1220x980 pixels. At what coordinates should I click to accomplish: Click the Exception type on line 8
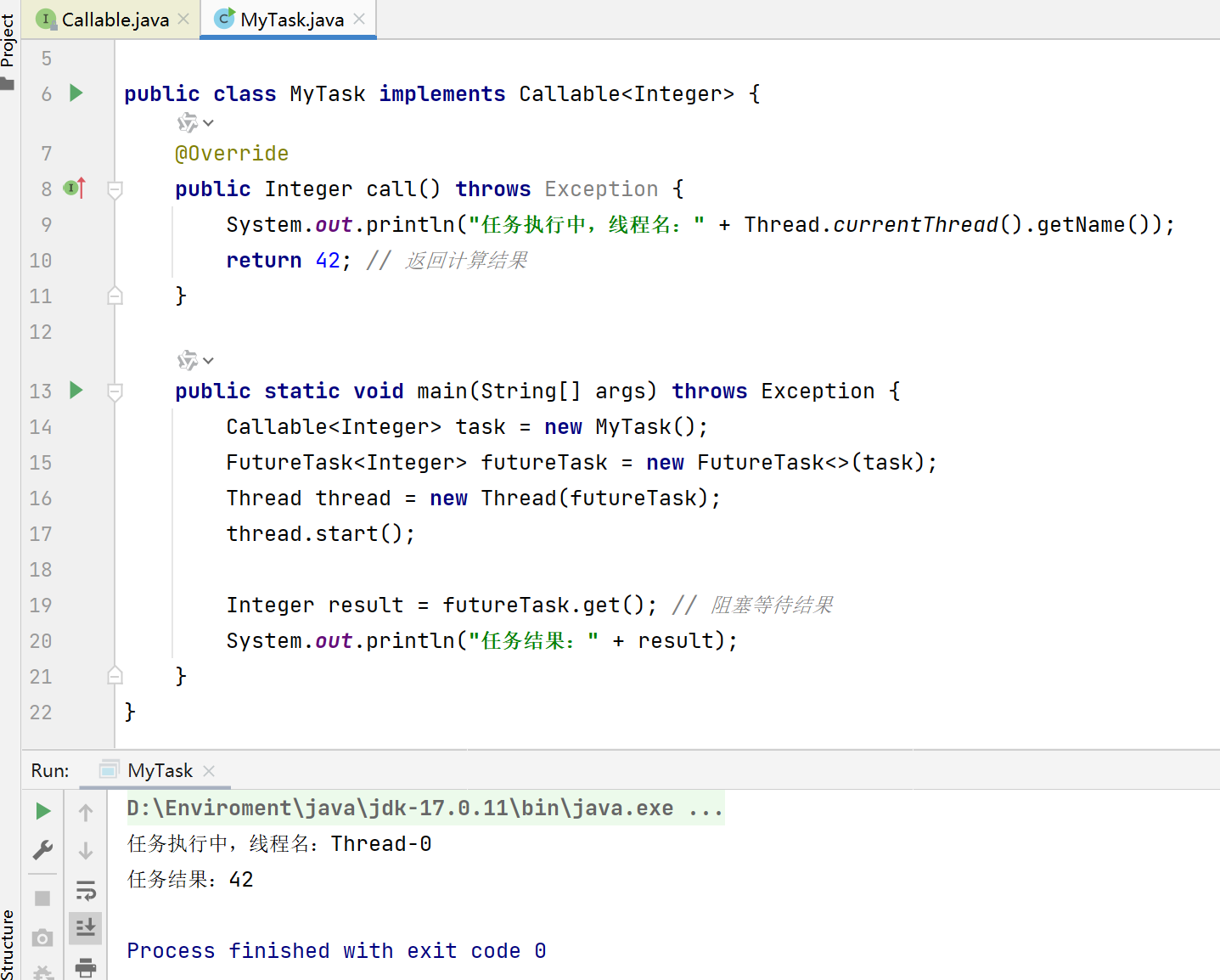[601, 189]
